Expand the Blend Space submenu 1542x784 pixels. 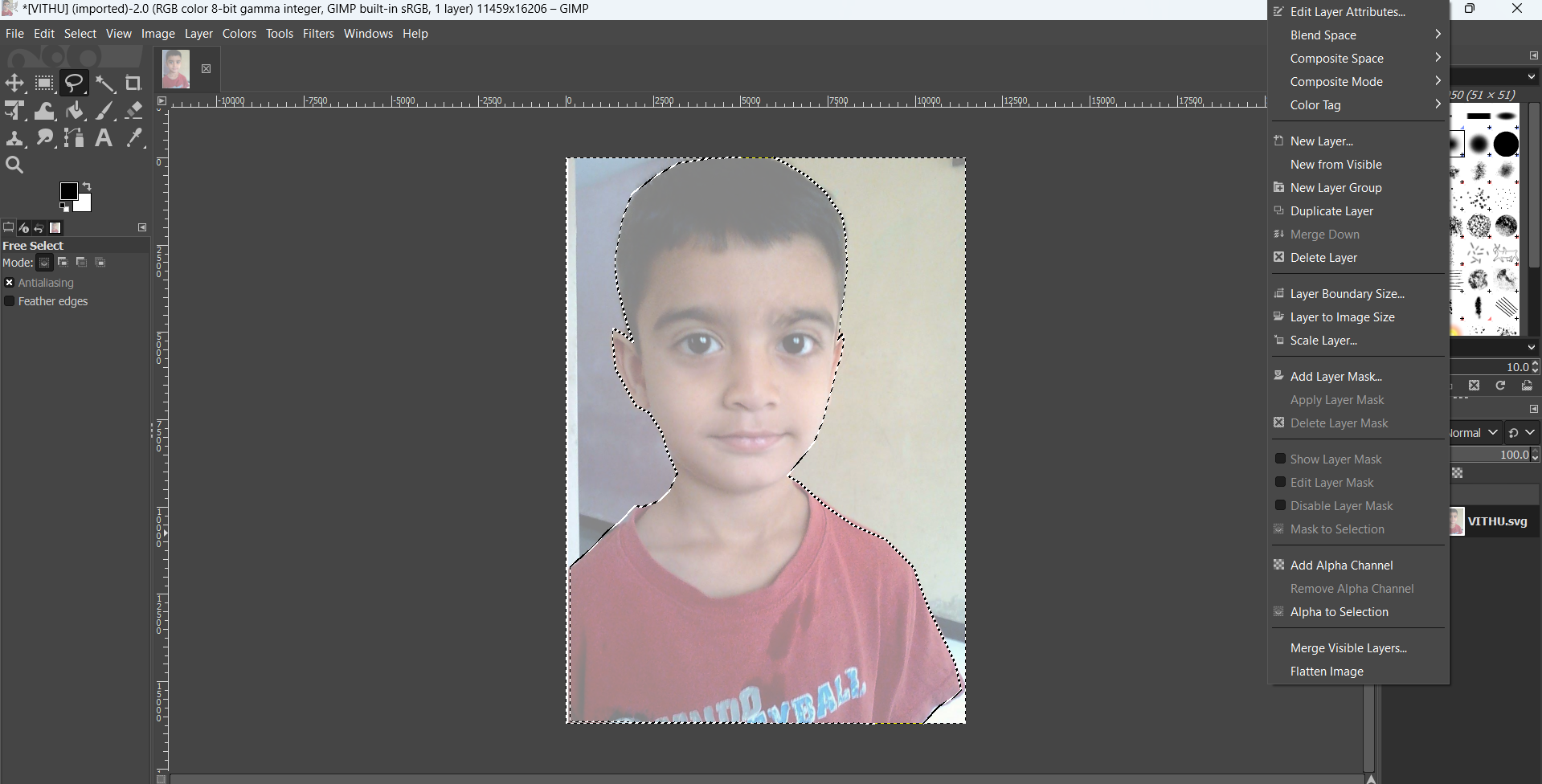1358,35
